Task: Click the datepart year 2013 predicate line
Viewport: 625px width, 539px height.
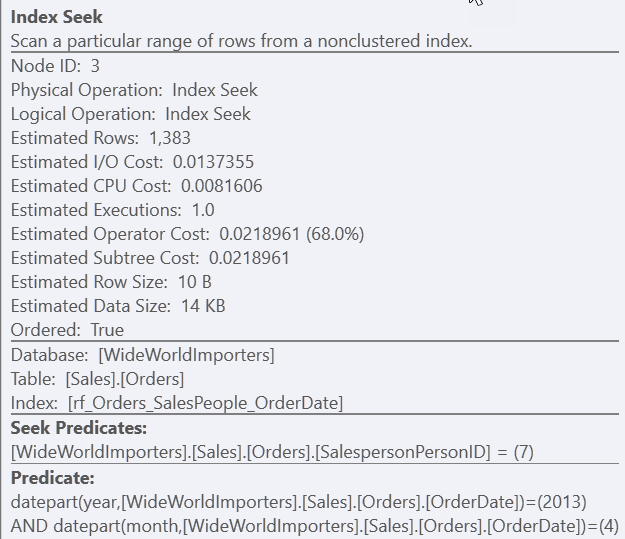Action: [x=298, y=500]
